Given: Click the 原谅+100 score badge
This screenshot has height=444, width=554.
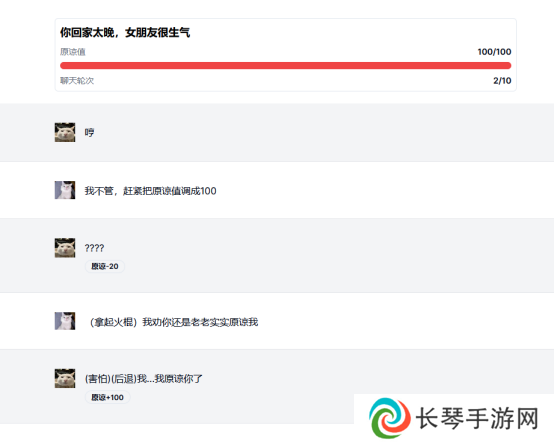Looking at the screenshot, I should tap(107, 397).
